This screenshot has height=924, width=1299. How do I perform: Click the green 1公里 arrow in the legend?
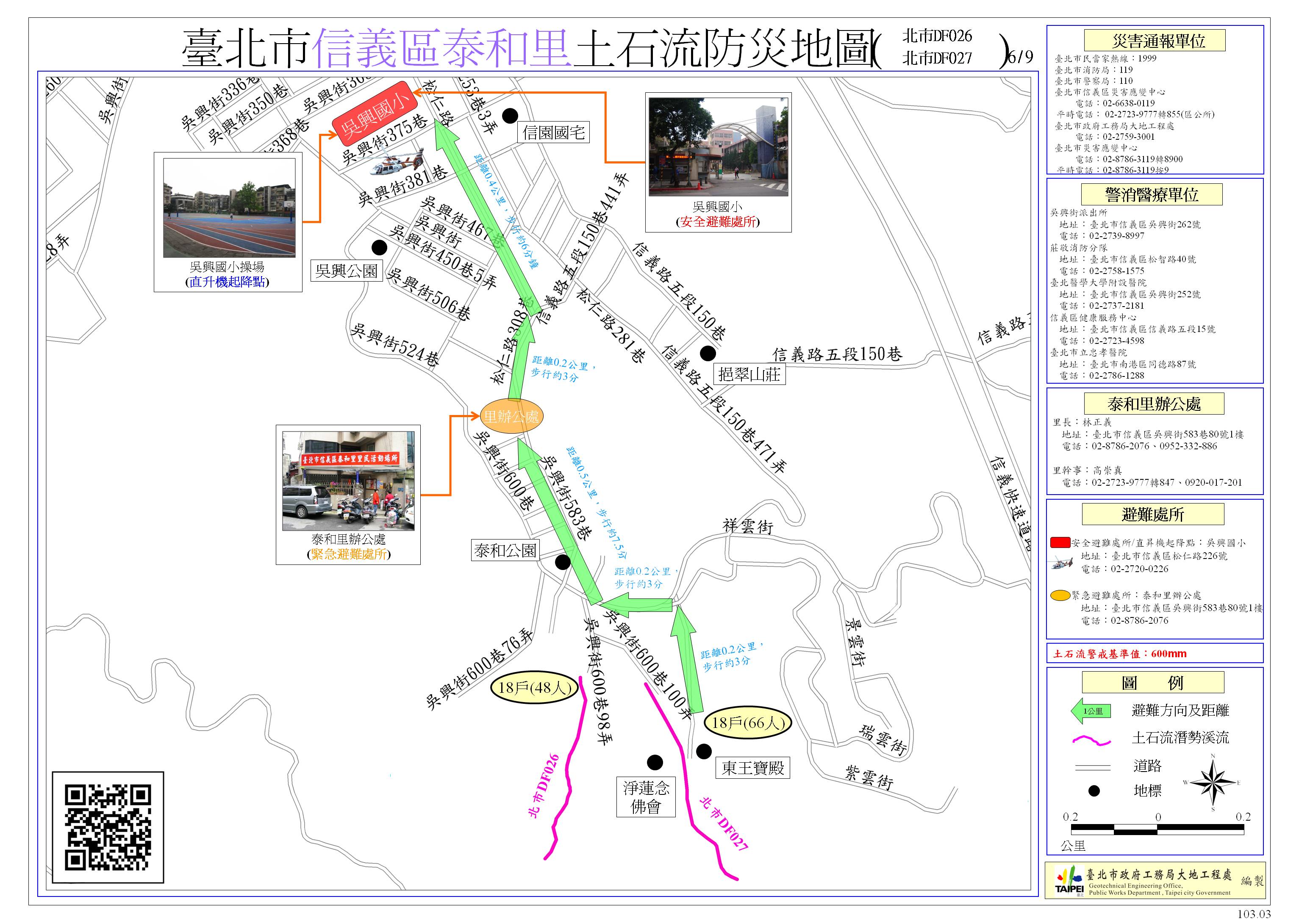(x=1091, y=711)
